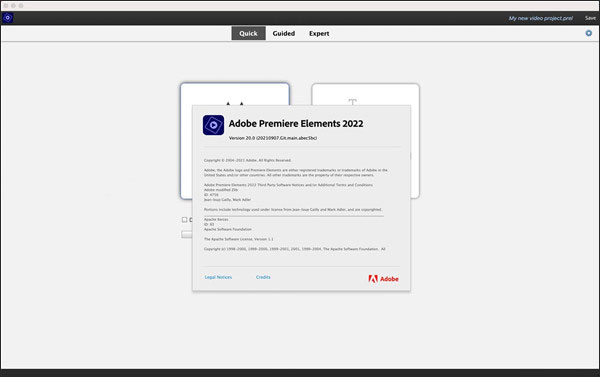Switch to the Quick tab
This screenshot has width=600, height=377.
248,33
